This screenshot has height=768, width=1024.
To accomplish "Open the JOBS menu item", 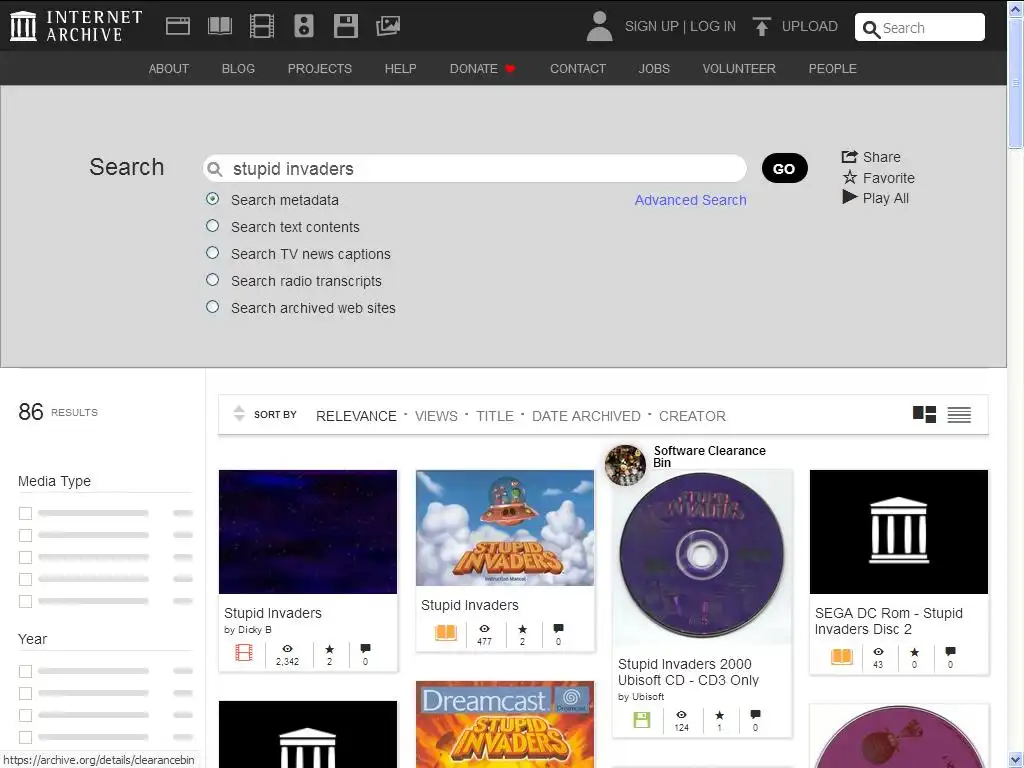I will tap(654, 69).
